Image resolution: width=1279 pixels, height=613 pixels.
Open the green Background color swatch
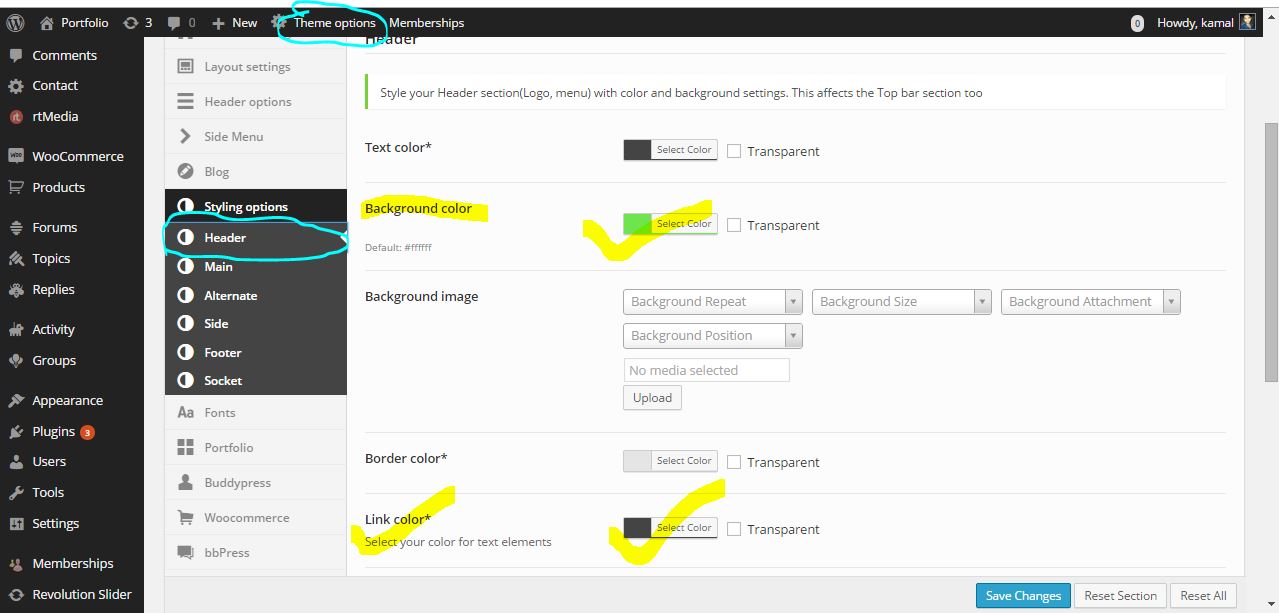coord(637,224)
